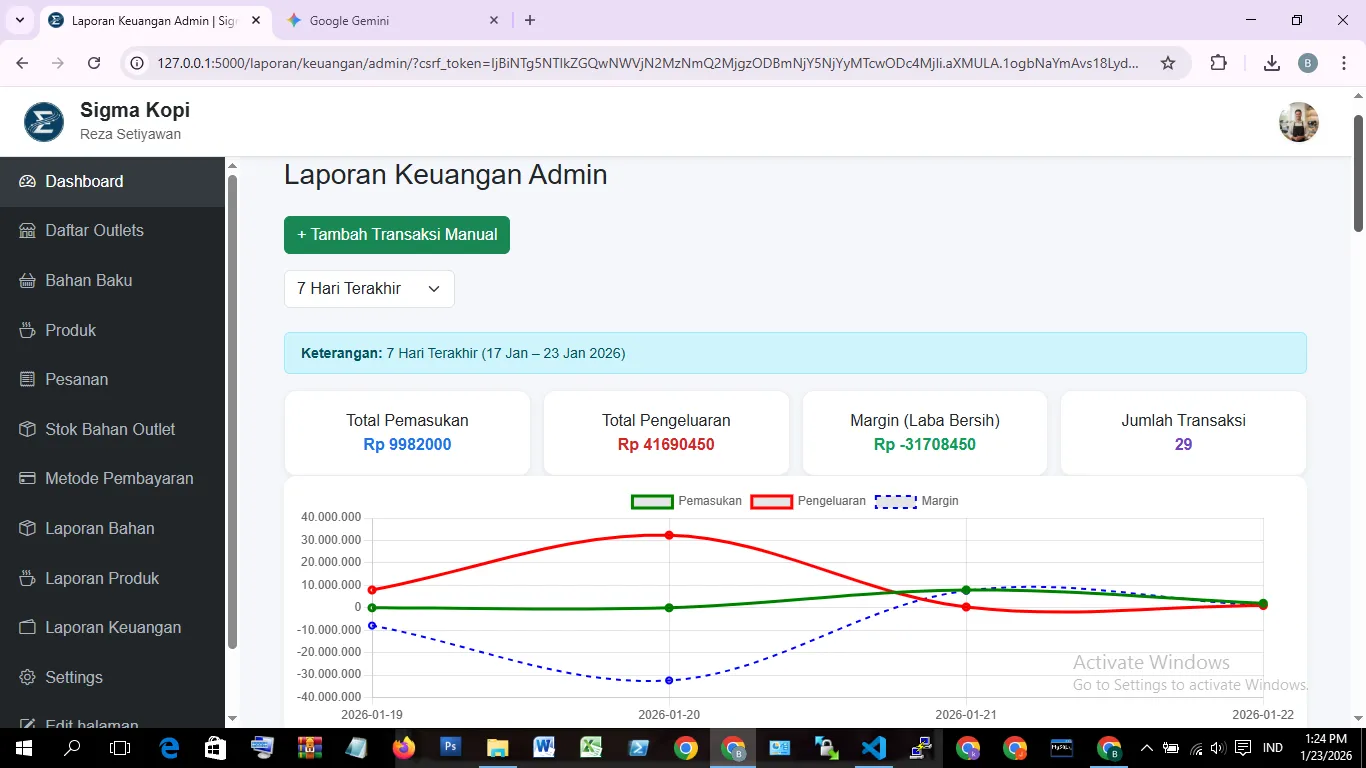Open Windows taskbar search
The height and width of the screenshot is (768, 1366).
(x=72, y=748)
